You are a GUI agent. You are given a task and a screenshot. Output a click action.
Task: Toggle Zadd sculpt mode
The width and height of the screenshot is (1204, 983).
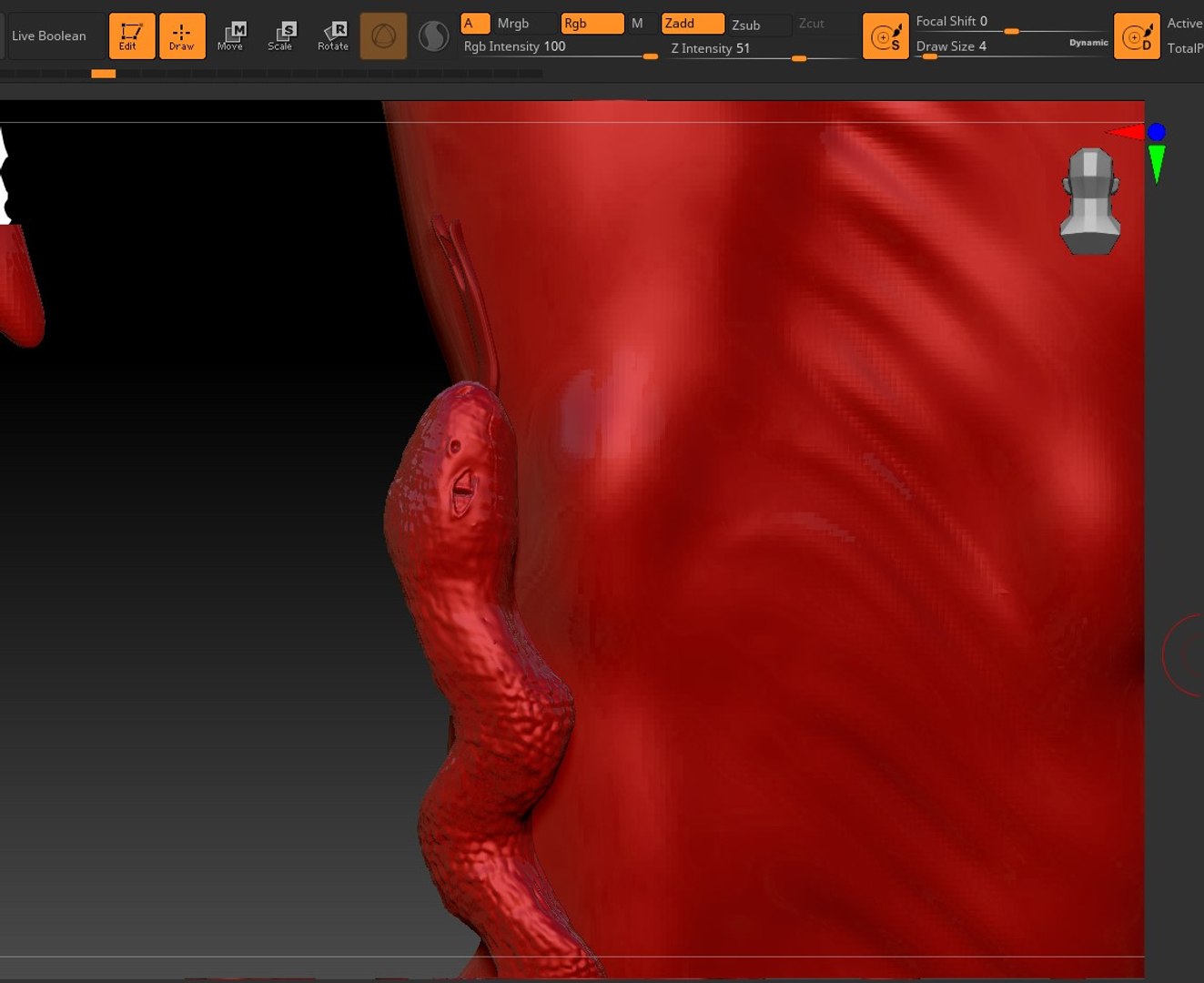tap(693, 23)
